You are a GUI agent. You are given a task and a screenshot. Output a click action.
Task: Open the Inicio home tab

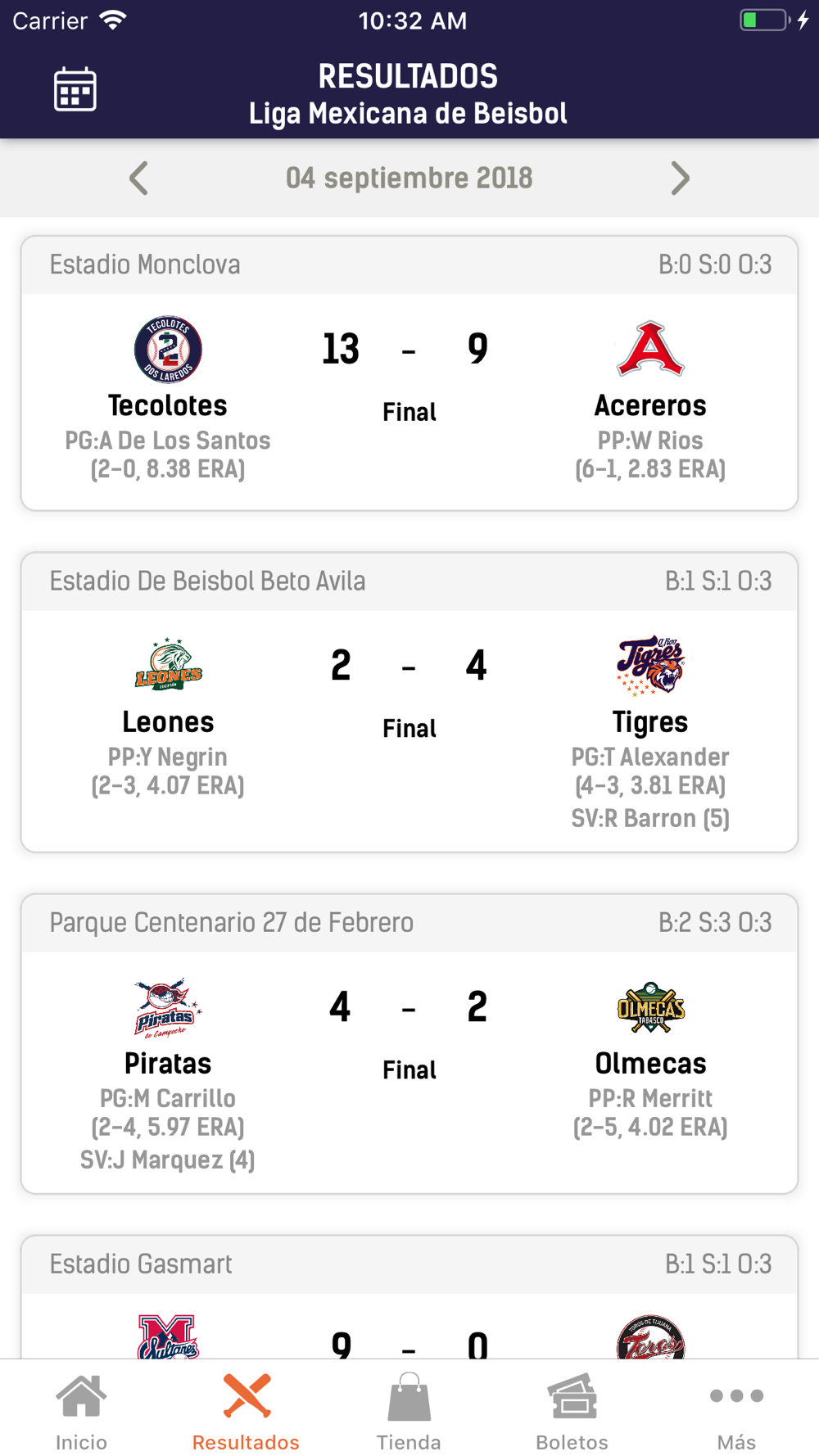pyautogui.click(x=81, y=1410)
